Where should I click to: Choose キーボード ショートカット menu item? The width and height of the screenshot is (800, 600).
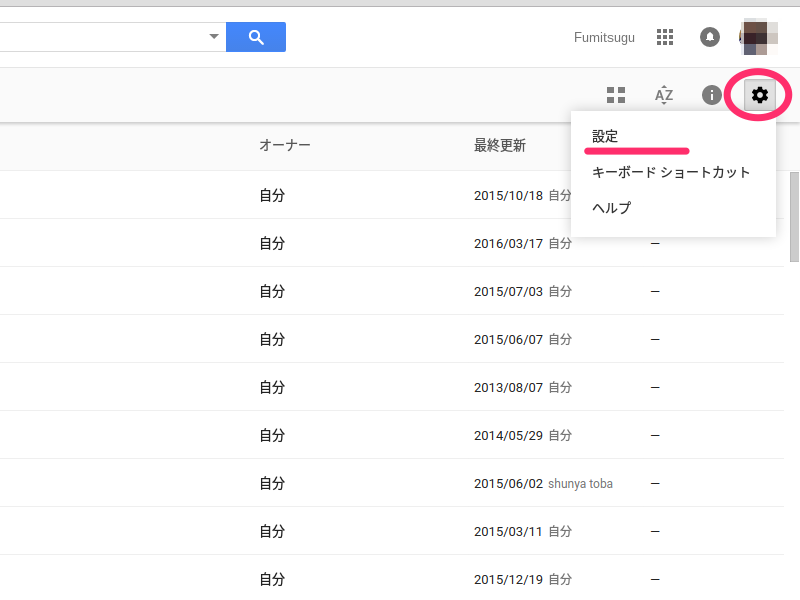[671, 172]
